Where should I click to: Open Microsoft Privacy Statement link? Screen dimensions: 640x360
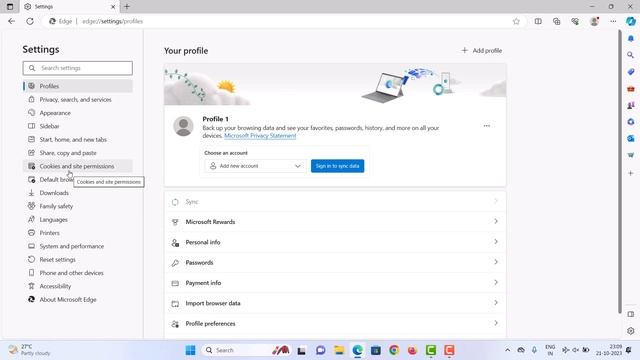260,136
